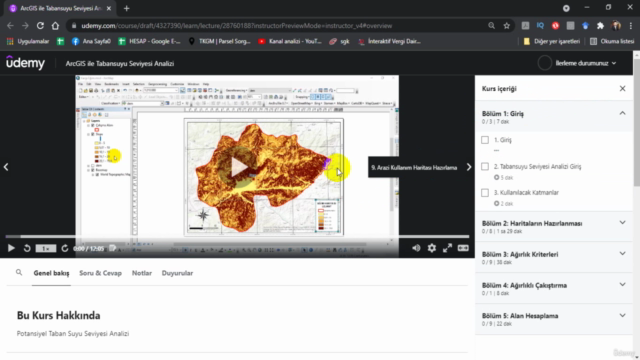Add a note at current time
640x360 pixels.
click(x=113, y=248)
